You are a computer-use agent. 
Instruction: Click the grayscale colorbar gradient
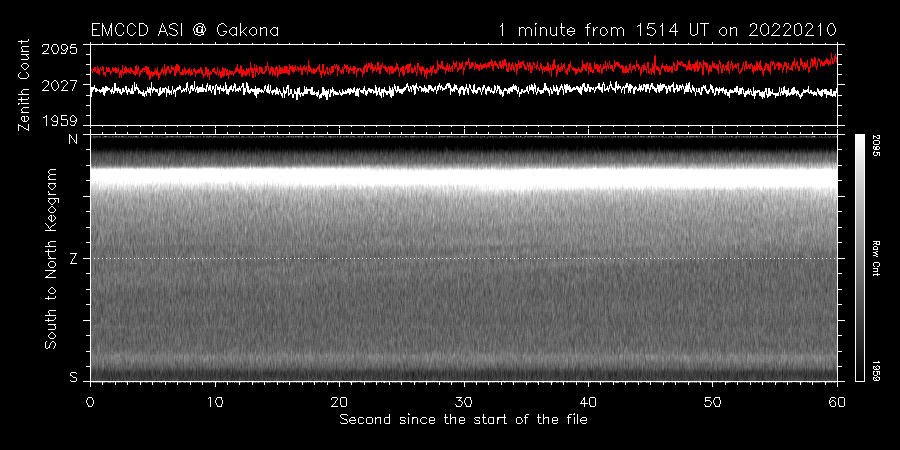tap(860, 258)
